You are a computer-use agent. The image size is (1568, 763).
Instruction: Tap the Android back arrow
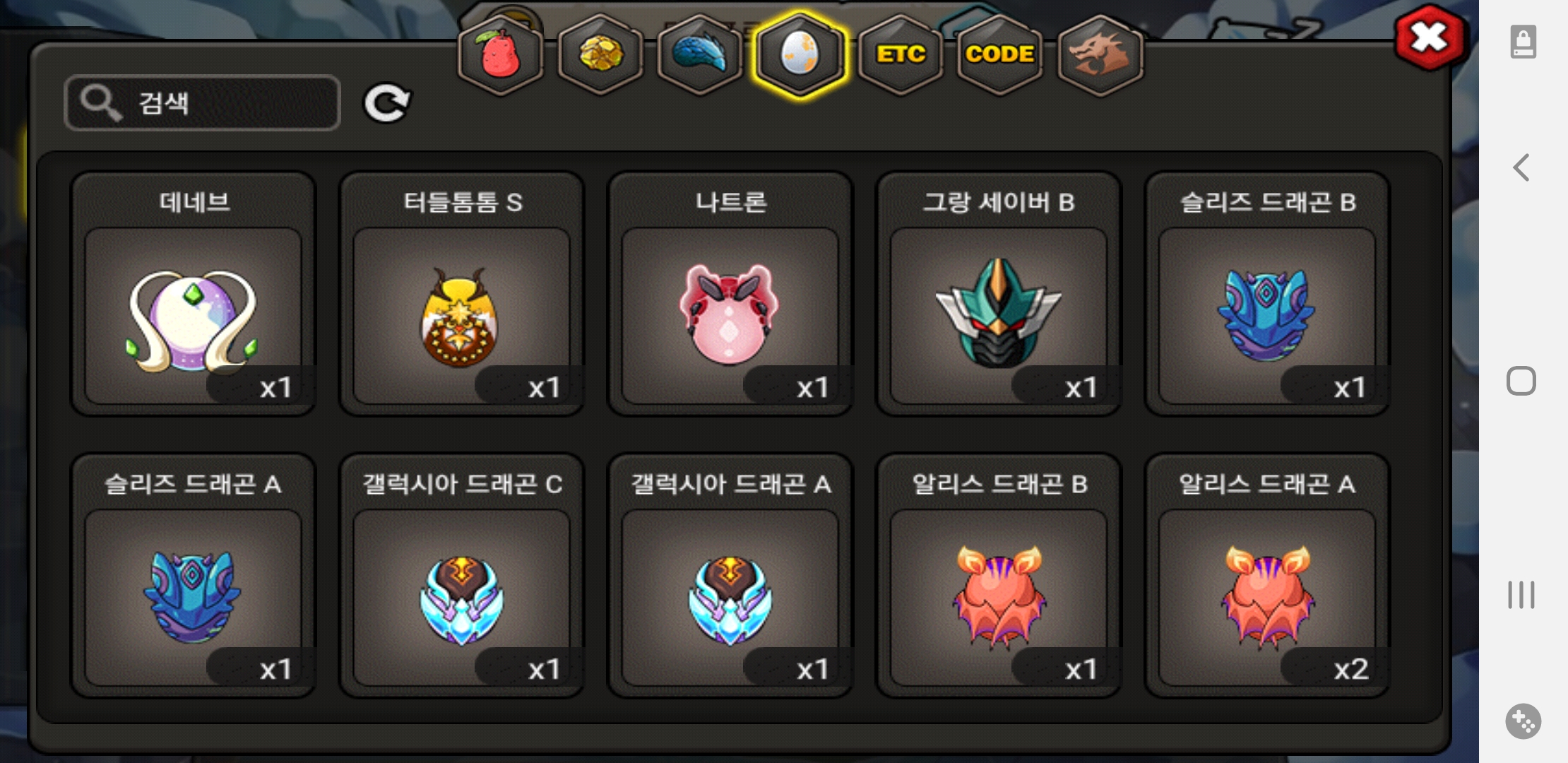click(1521, 167)
